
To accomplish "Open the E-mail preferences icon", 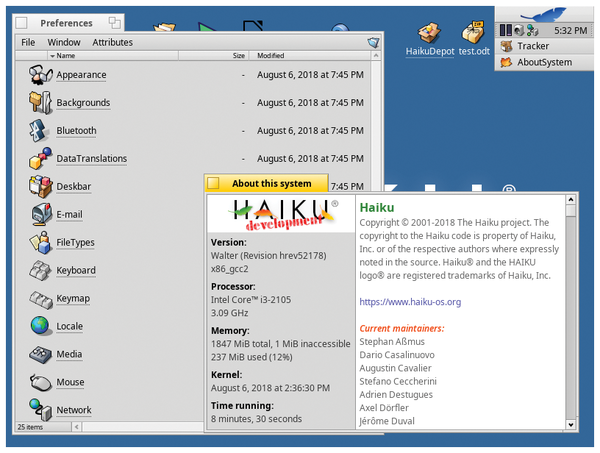I will coord(41,214).
